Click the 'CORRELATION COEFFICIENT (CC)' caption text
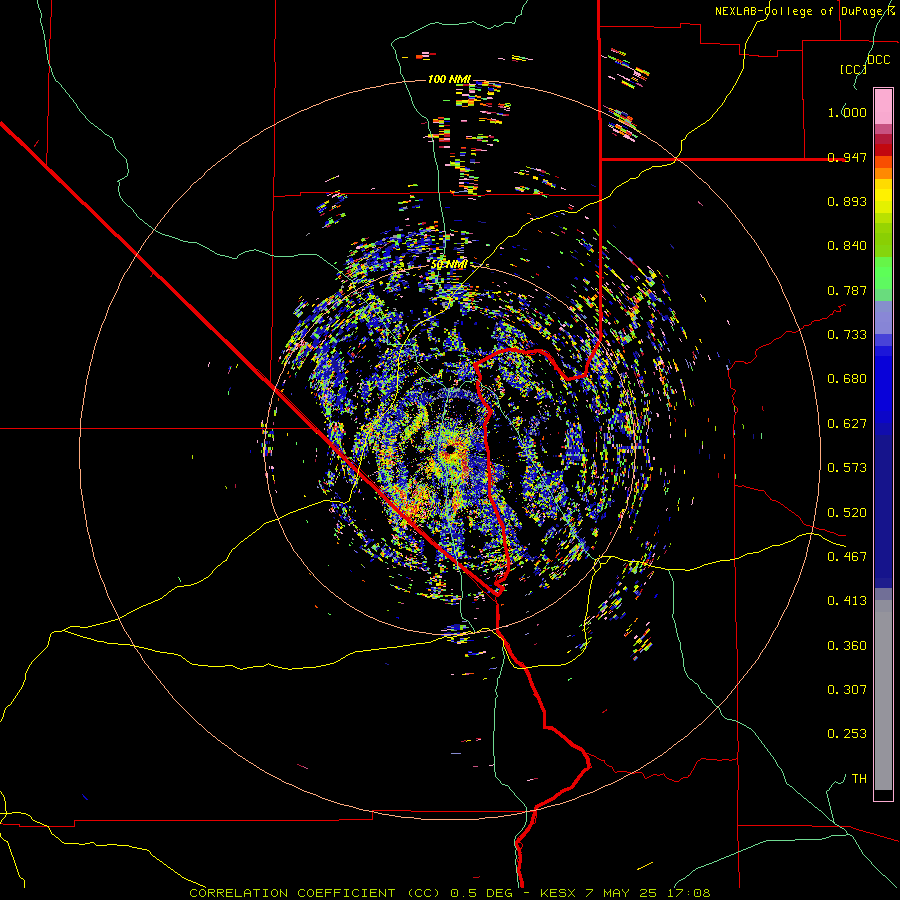 315,893
